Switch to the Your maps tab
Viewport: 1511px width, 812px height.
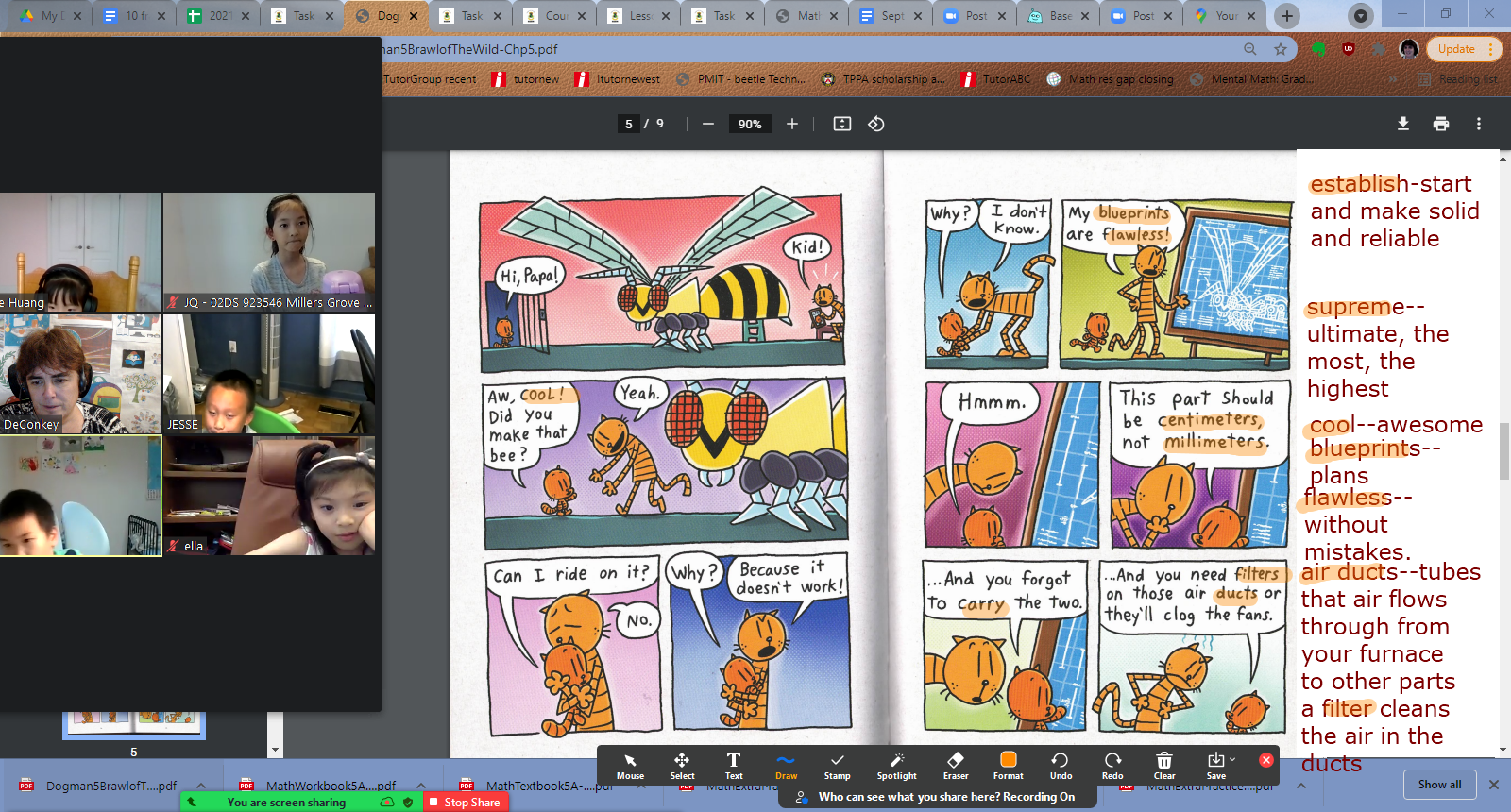coord(1225,16)
